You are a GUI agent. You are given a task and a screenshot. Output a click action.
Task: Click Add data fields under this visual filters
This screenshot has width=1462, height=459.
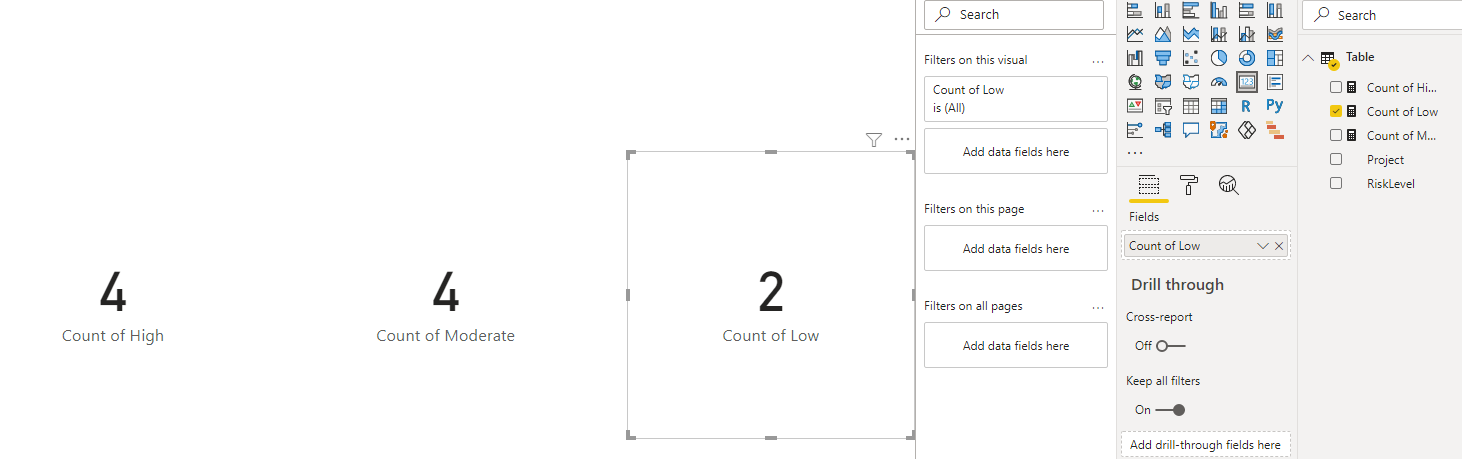(x=1015, y=152)
